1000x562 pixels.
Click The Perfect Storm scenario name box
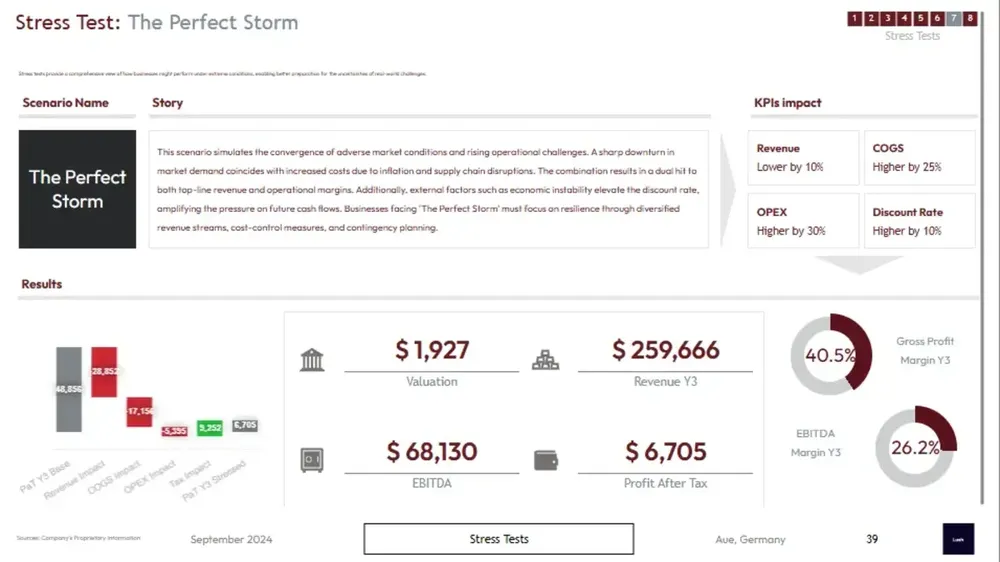(x=77, y=189)
